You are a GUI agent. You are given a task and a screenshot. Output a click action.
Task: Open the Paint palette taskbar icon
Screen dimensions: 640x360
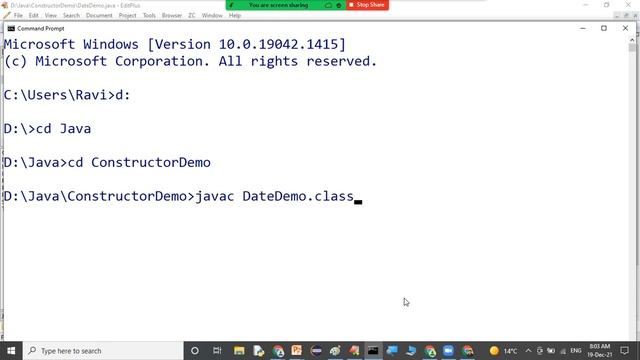click(x=336, y=351)
